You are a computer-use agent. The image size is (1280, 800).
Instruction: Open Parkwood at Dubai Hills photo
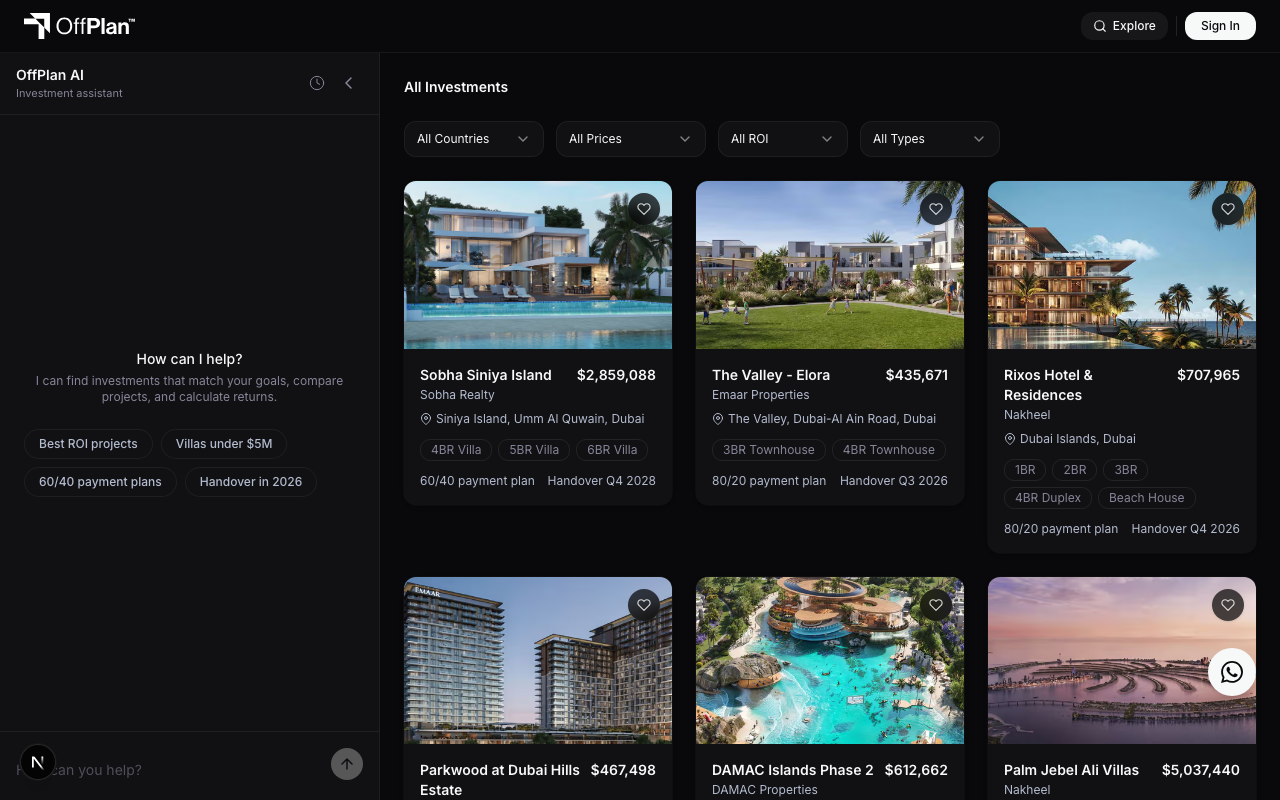(x=538, y=660)
